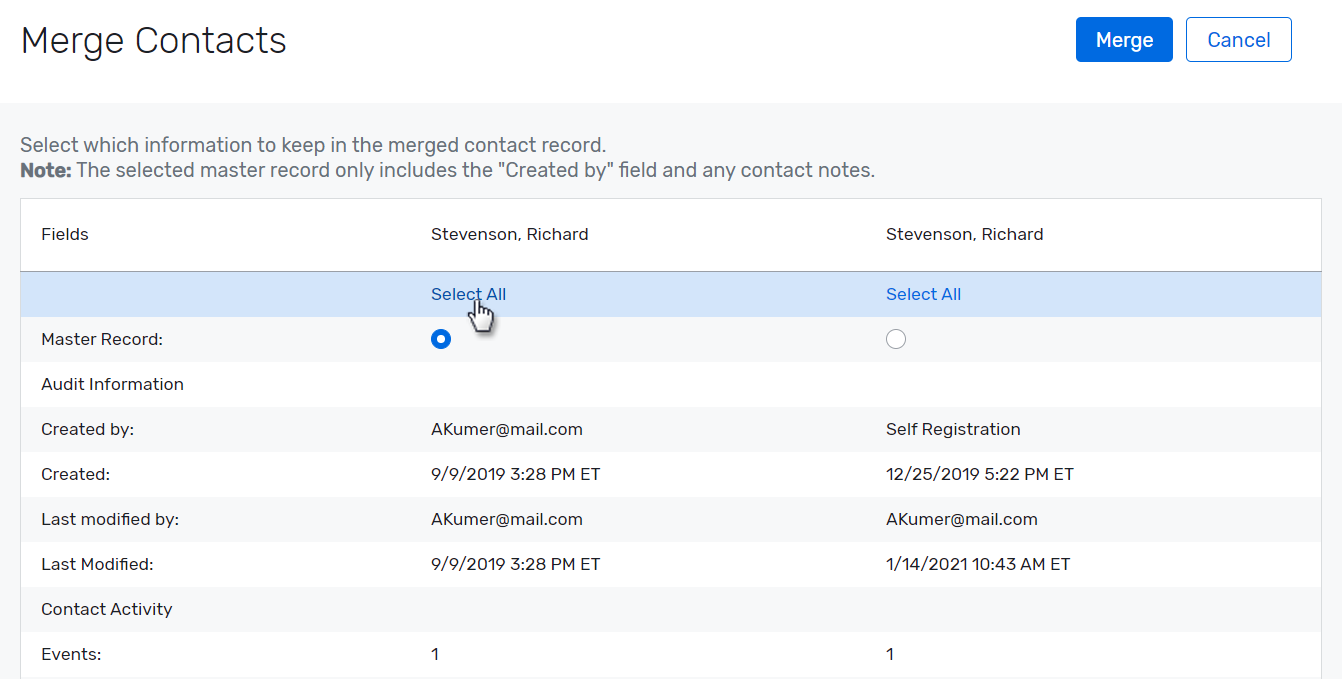Click Select All for the left contact

468,293
